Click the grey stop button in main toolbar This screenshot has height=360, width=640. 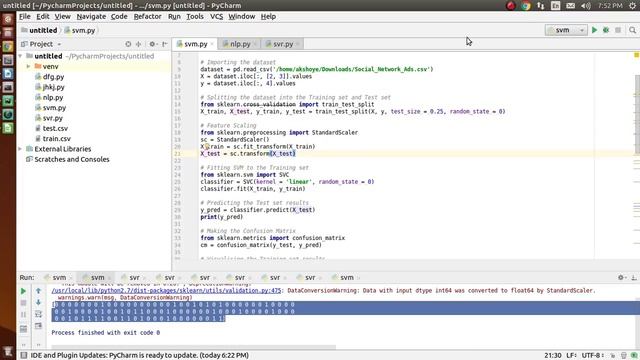click(618, 30)
